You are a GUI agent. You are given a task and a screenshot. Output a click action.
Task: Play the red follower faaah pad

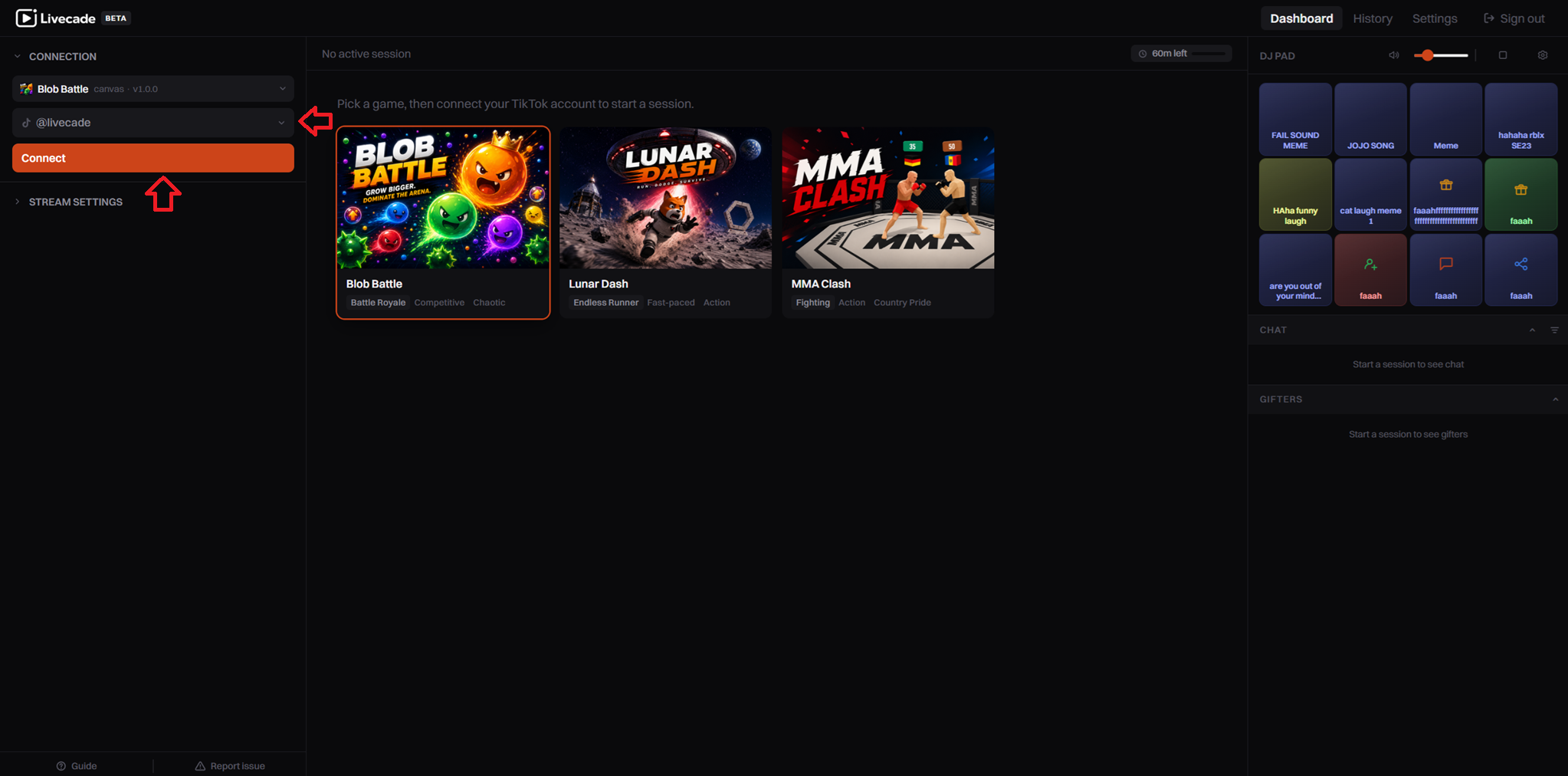coord(1371,270)
